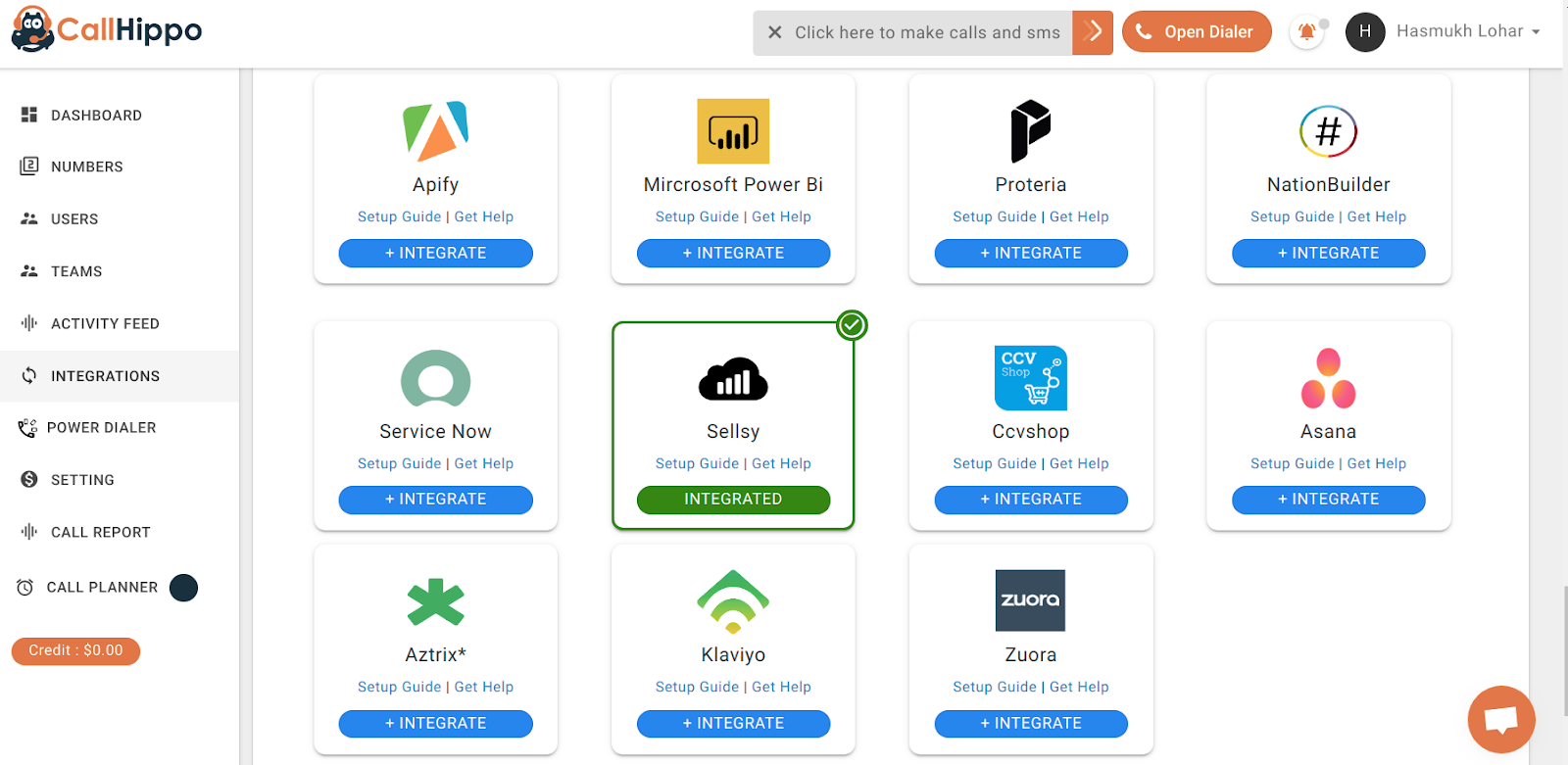
Task: Click the NationBuilder hashtag logo
Action: (x=1328, y=131)
